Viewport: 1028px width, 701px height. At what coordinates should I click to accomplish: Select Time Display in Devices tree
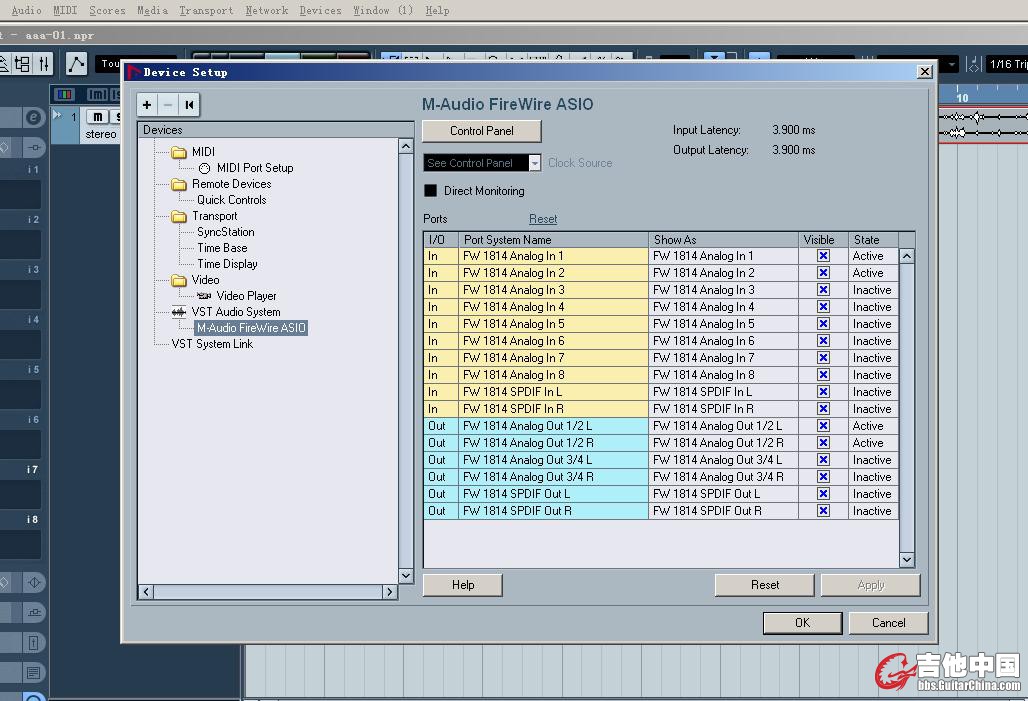click(227, 264)
